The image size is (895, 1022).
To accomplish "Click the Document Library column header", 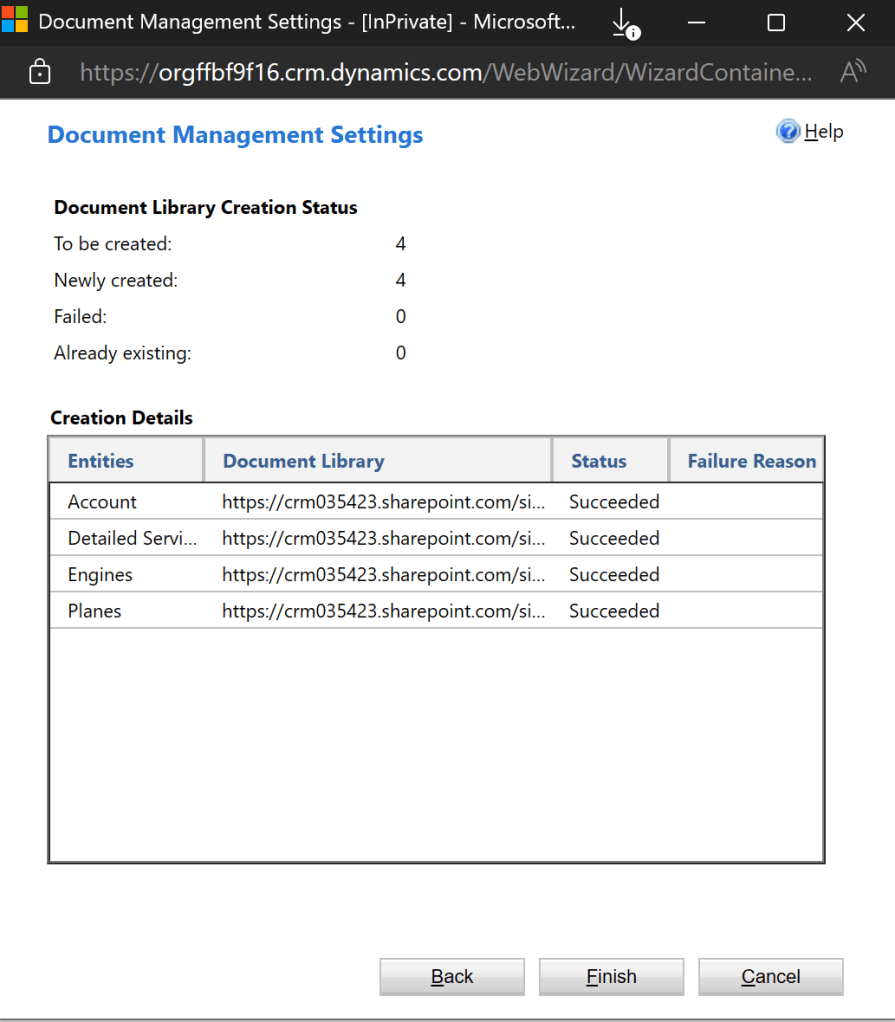I will click(303, 461).
